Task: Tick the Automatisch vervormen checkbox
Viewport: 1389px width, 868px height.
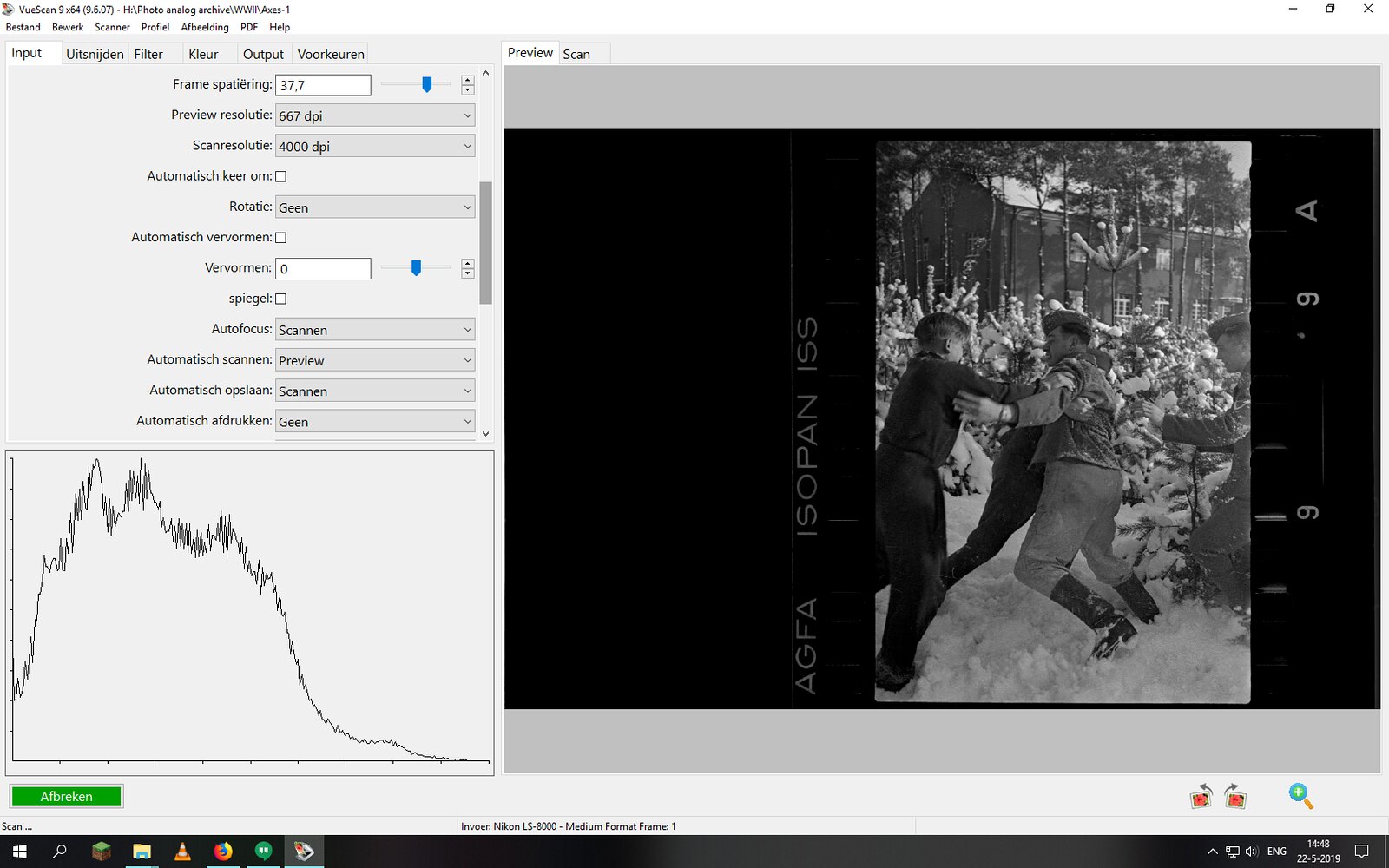Action: point(280,238)
